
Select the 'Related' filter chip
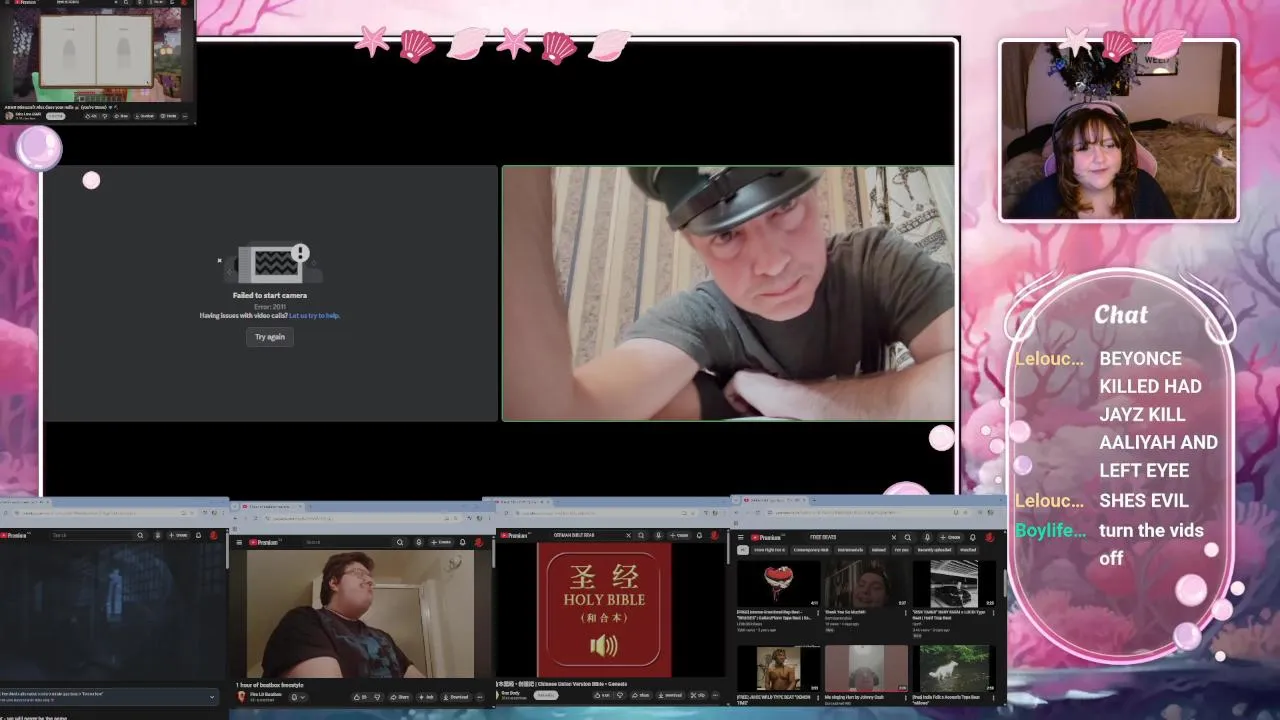point(879,550)
